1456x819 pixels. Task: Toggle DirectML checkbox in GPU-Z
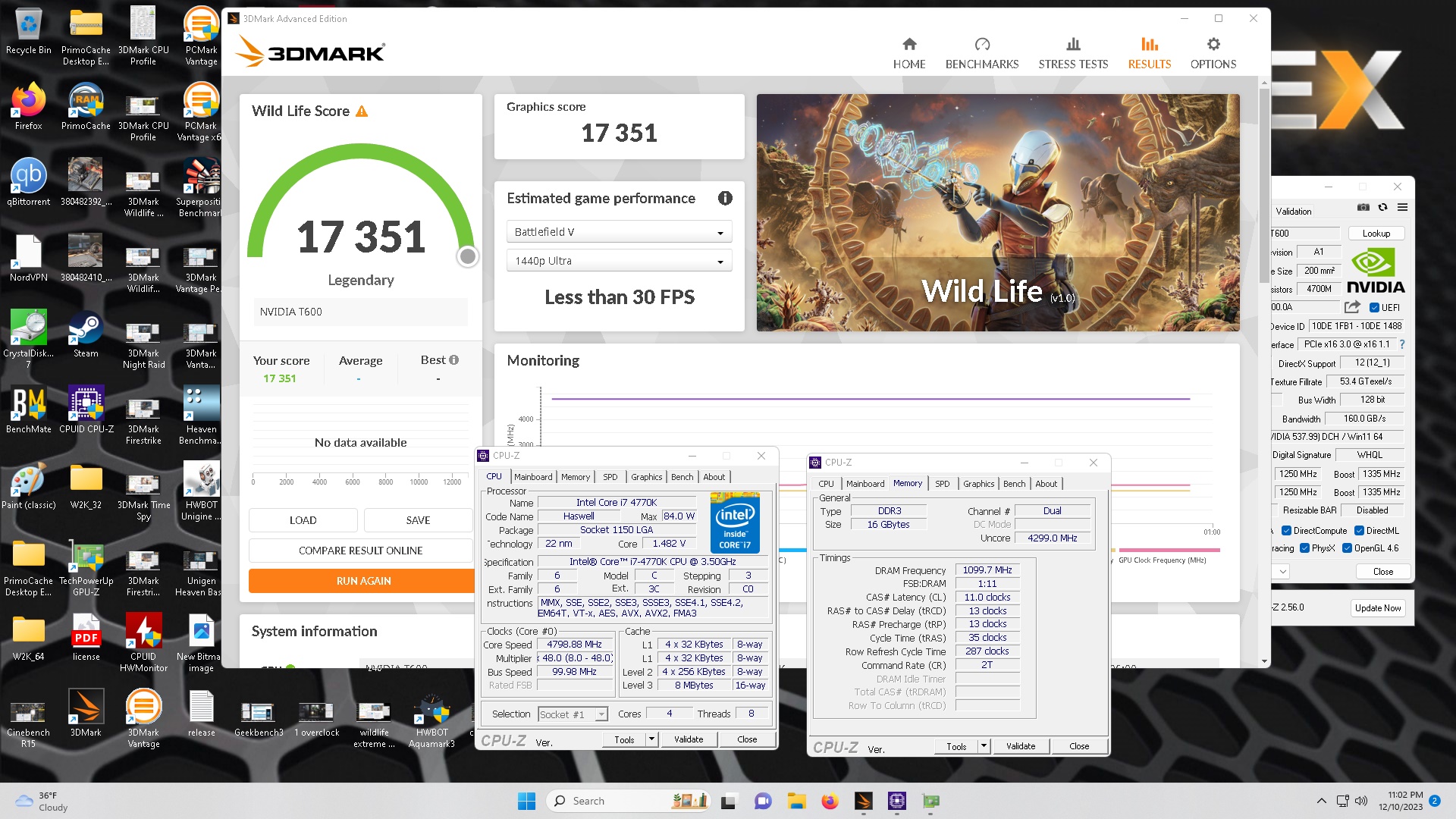[1359, 531]
